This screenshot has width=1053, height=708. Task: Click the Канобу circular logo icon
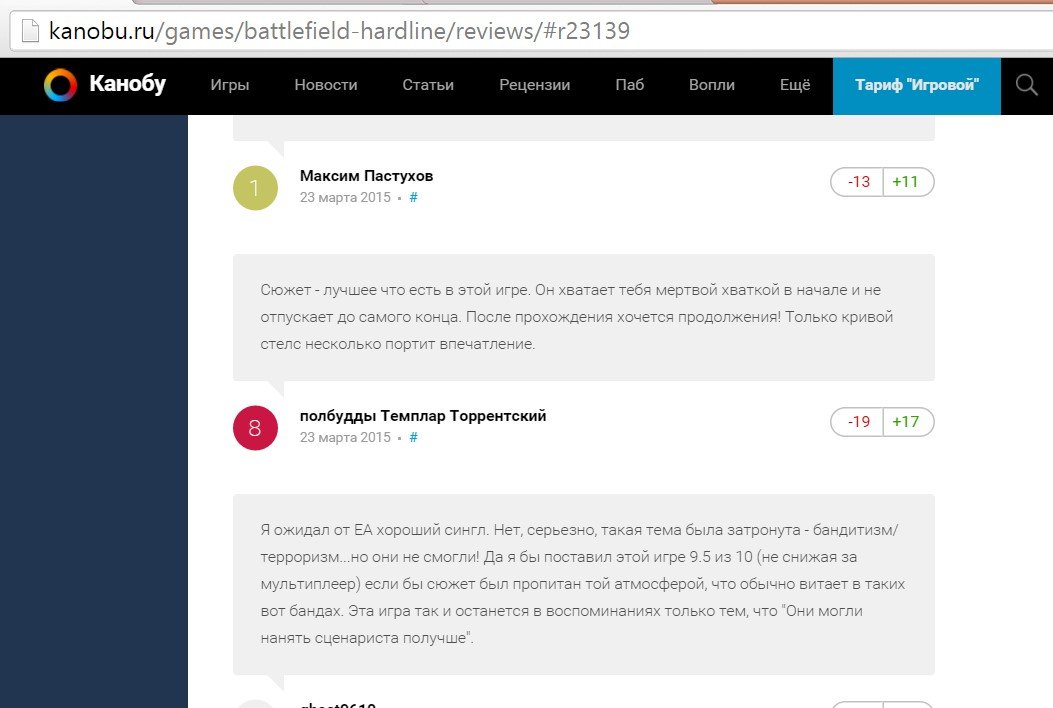click(60, 85)
